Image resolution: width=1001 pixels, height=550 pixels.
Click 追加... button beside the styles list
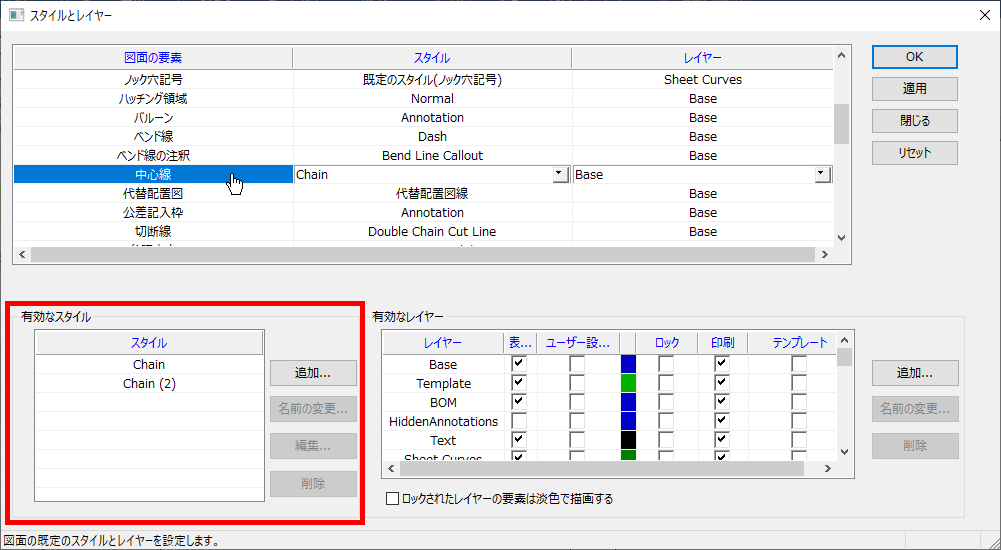click(x=313, y=373)
